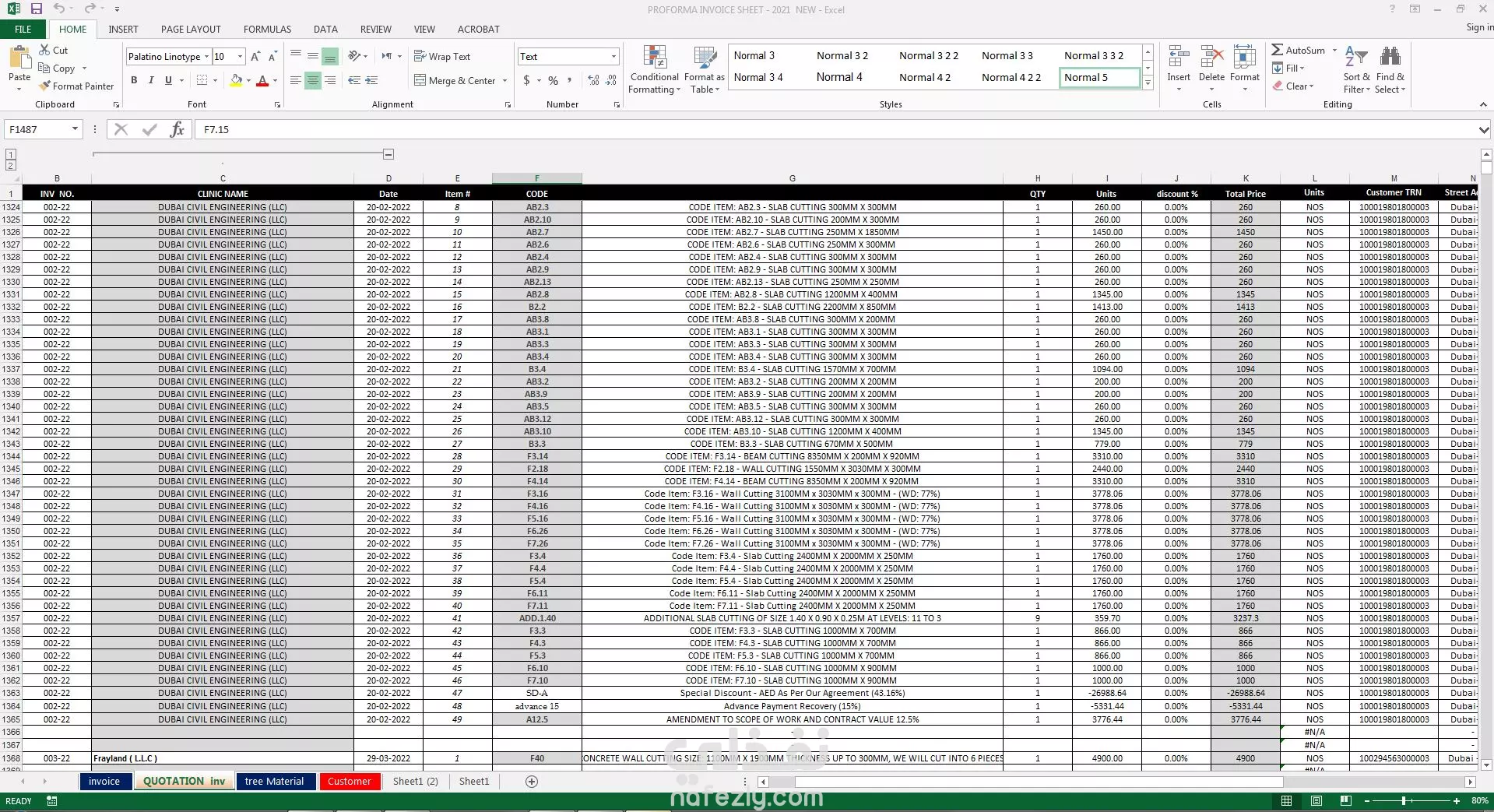Viewport: 1494px width, 812px height.
Task: Open Conditional Formatting icon
Action: tap(655, 58)
